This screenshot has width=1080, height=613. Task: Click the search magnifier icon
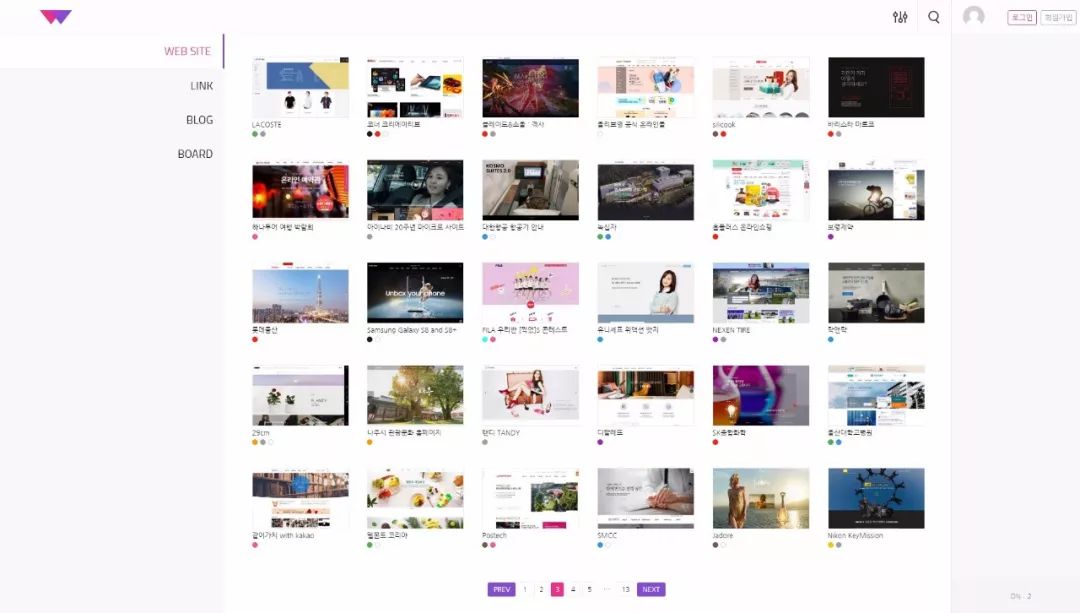934,17
